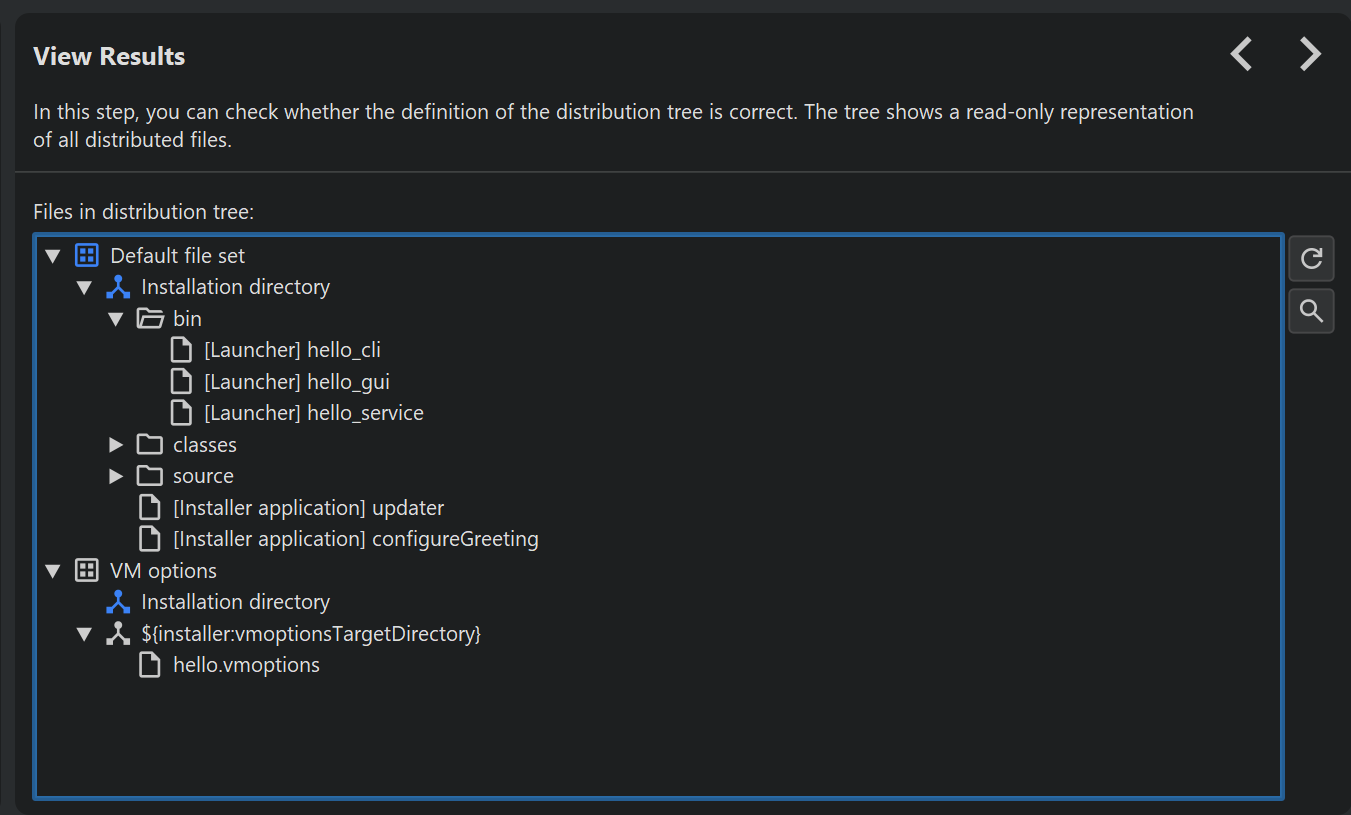Collapse the Default file set node

click(53, 257)
